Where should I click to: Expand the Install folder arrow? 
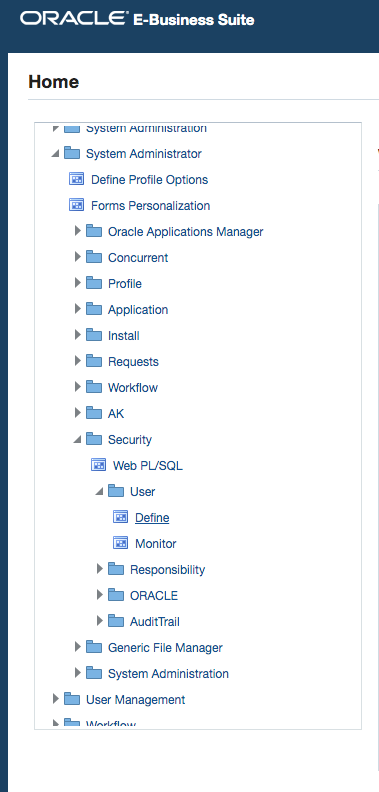77,335
